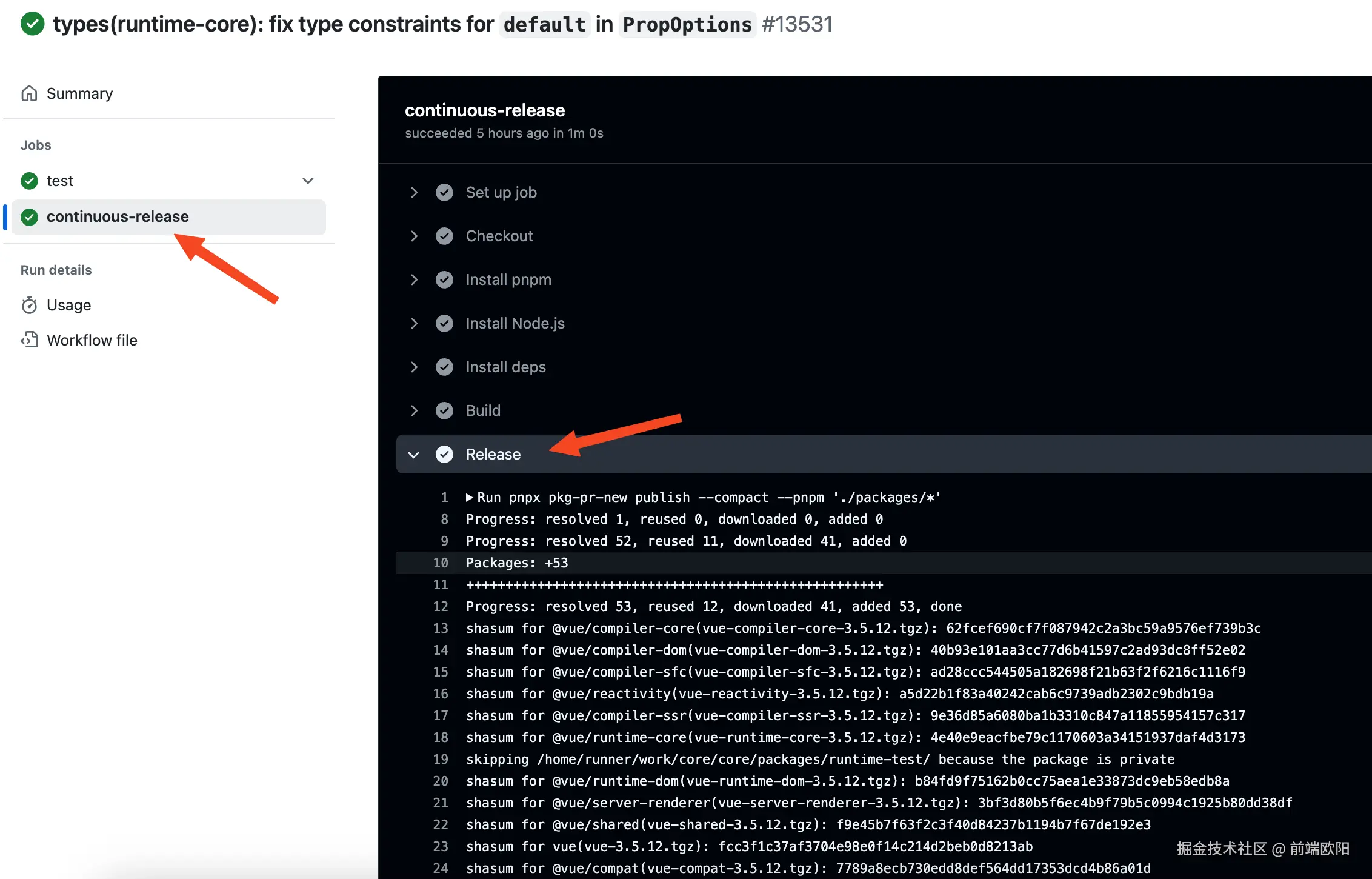The height and width of the screenshot is (879, 1372).
Task: Click log line number 10
Action: (x=441, y=563)
